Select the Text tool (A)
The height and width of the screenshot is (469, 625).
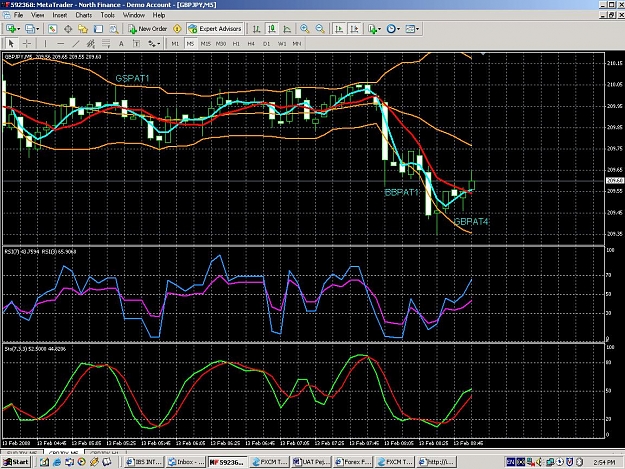[121, 43]
